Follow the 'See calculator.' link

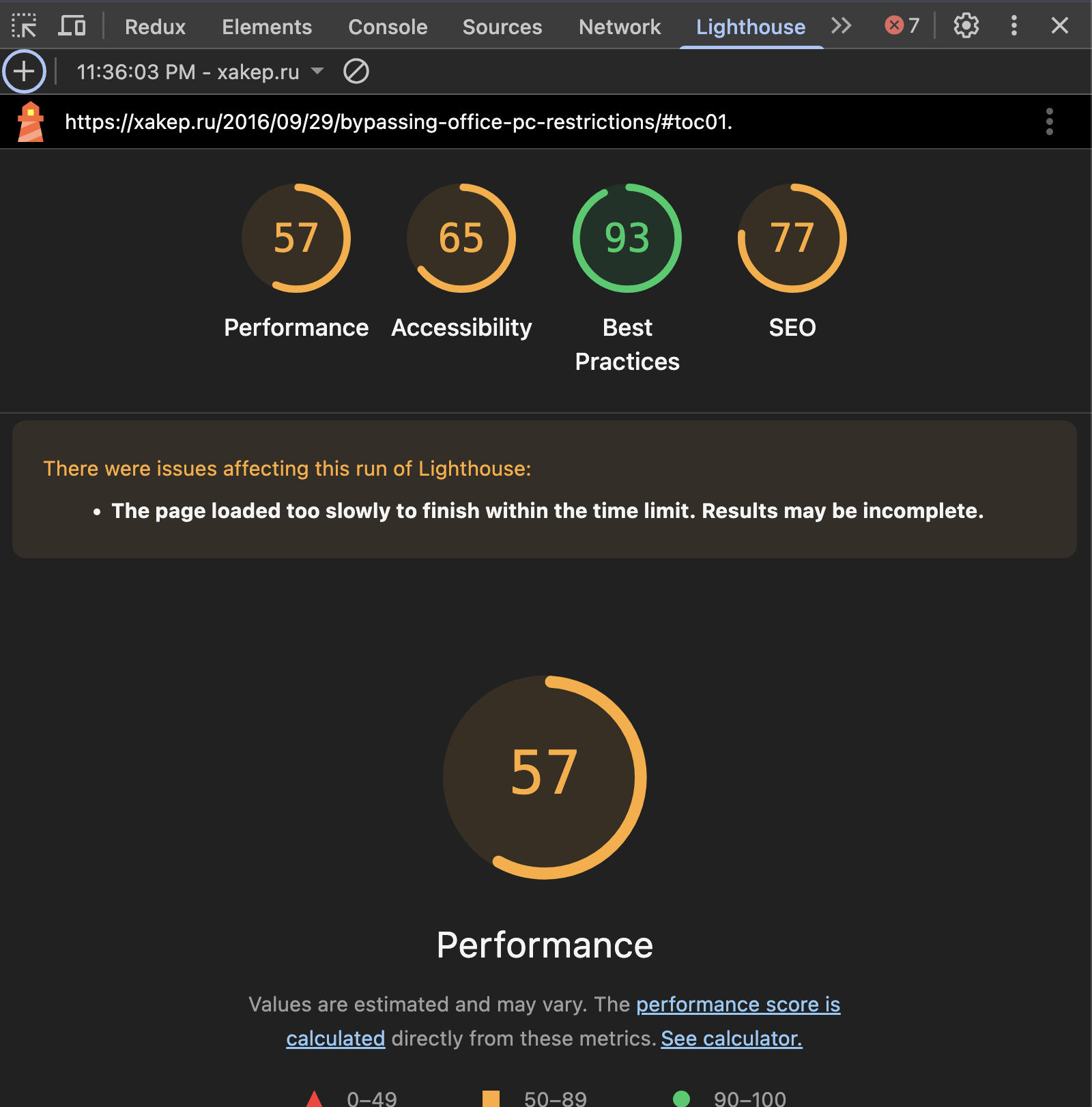731,1038
